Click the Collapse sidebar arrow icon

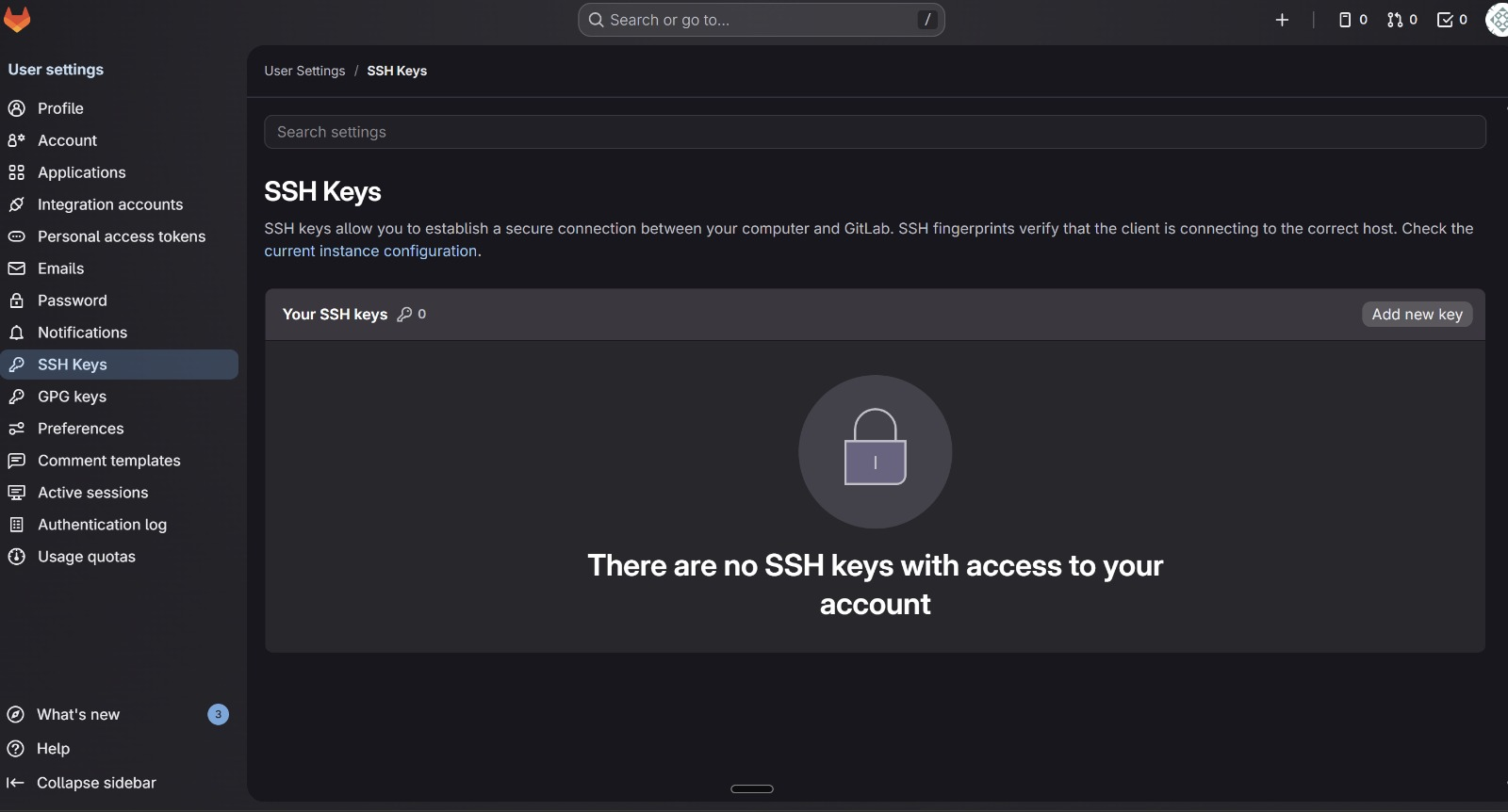coord(15,783)
